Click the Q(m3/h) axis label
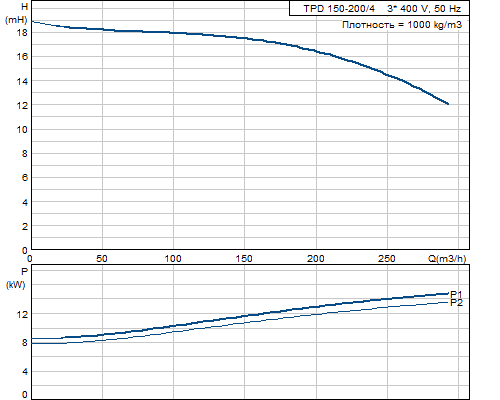The height and width of the screenshot is (400, 500). coord(447,258)
